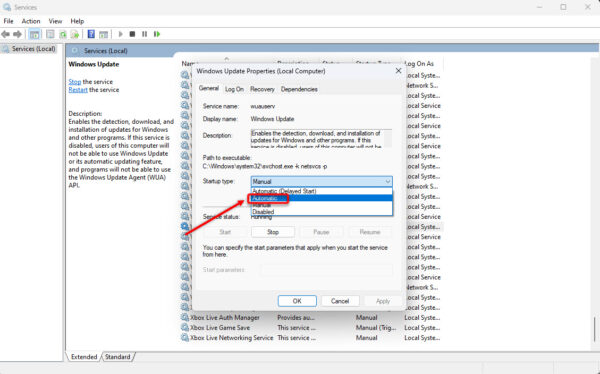This screenshot has height=374, width=600.
Task: Click the svchost.exe path to executable text
Action: tap(265, 167)
